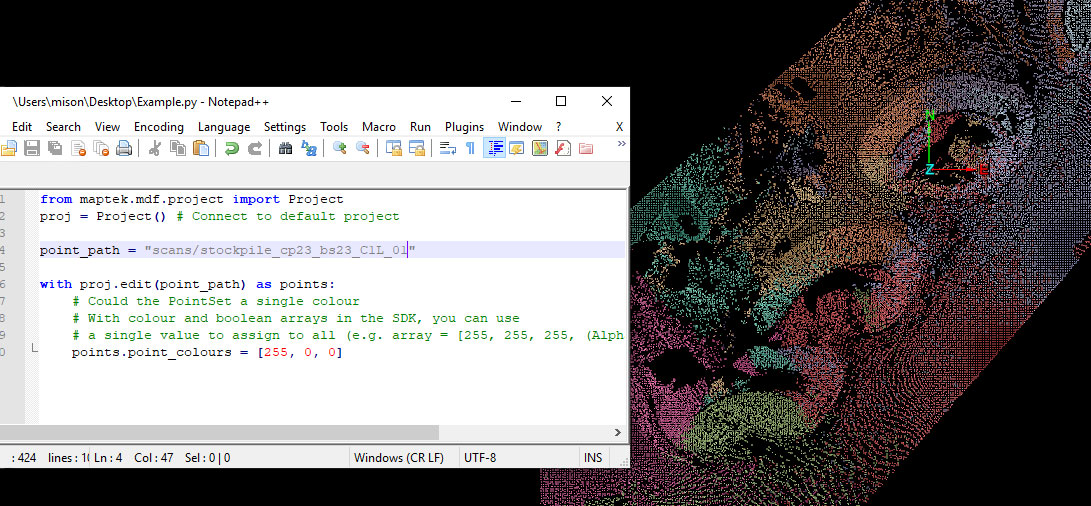
Task: Click the horizontal scrollbar right arrow
Action: click(618, 432)
